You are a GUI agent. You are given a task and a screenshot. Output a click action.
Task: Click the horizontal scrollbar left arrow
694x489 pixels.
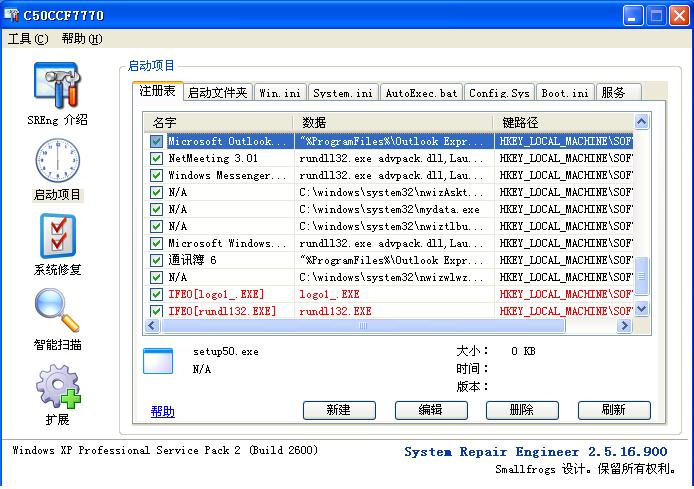click(x=152, y=326)
